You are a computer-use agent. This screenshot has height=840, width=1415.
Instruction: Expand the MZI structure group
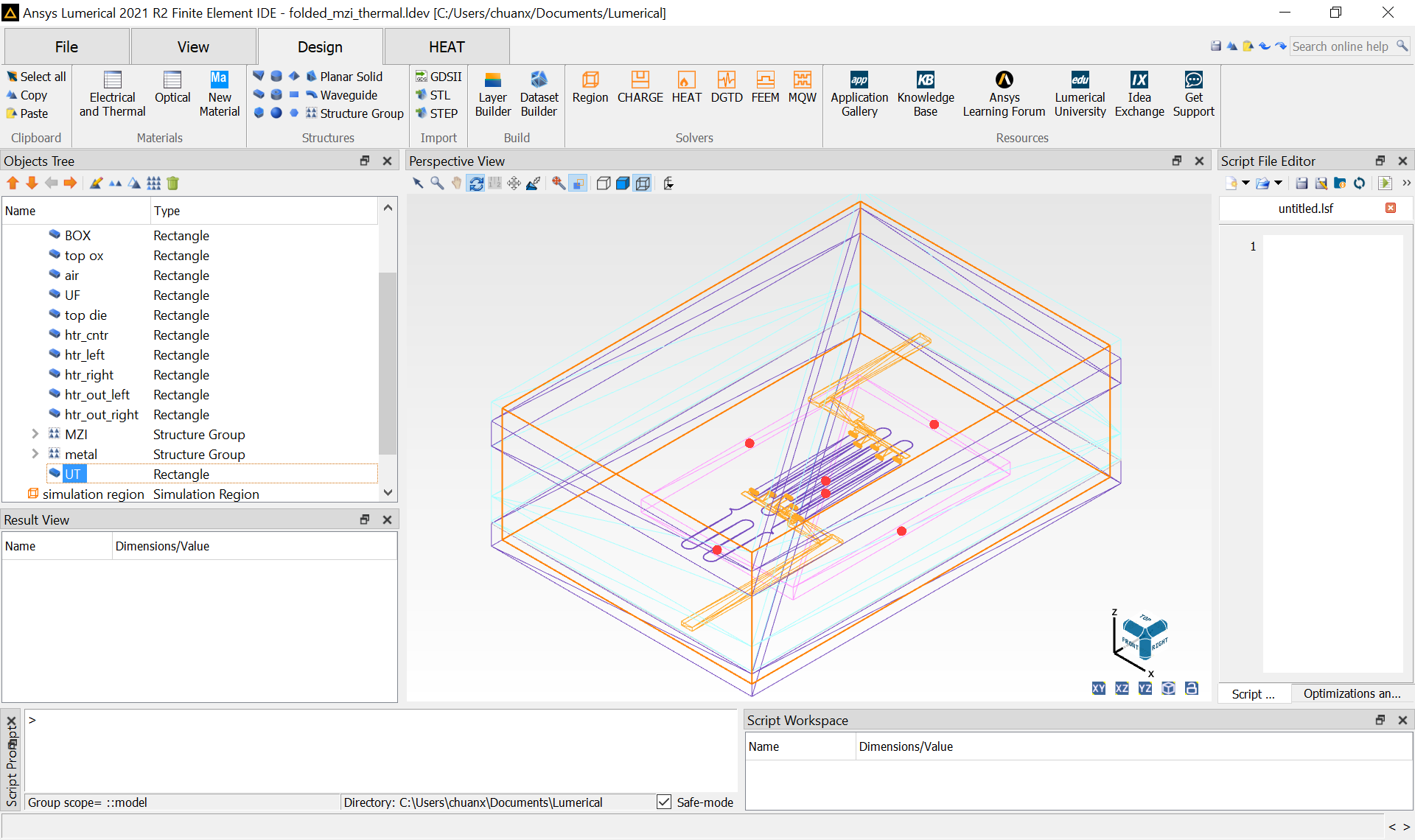pyautogui.click(x=35, y=434)
